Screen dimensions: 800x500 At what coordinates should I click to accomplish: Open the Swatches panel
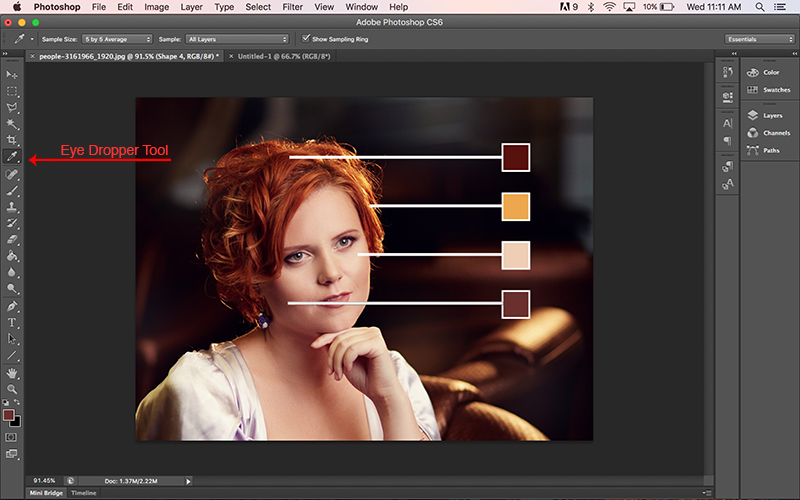pos(775,90)
